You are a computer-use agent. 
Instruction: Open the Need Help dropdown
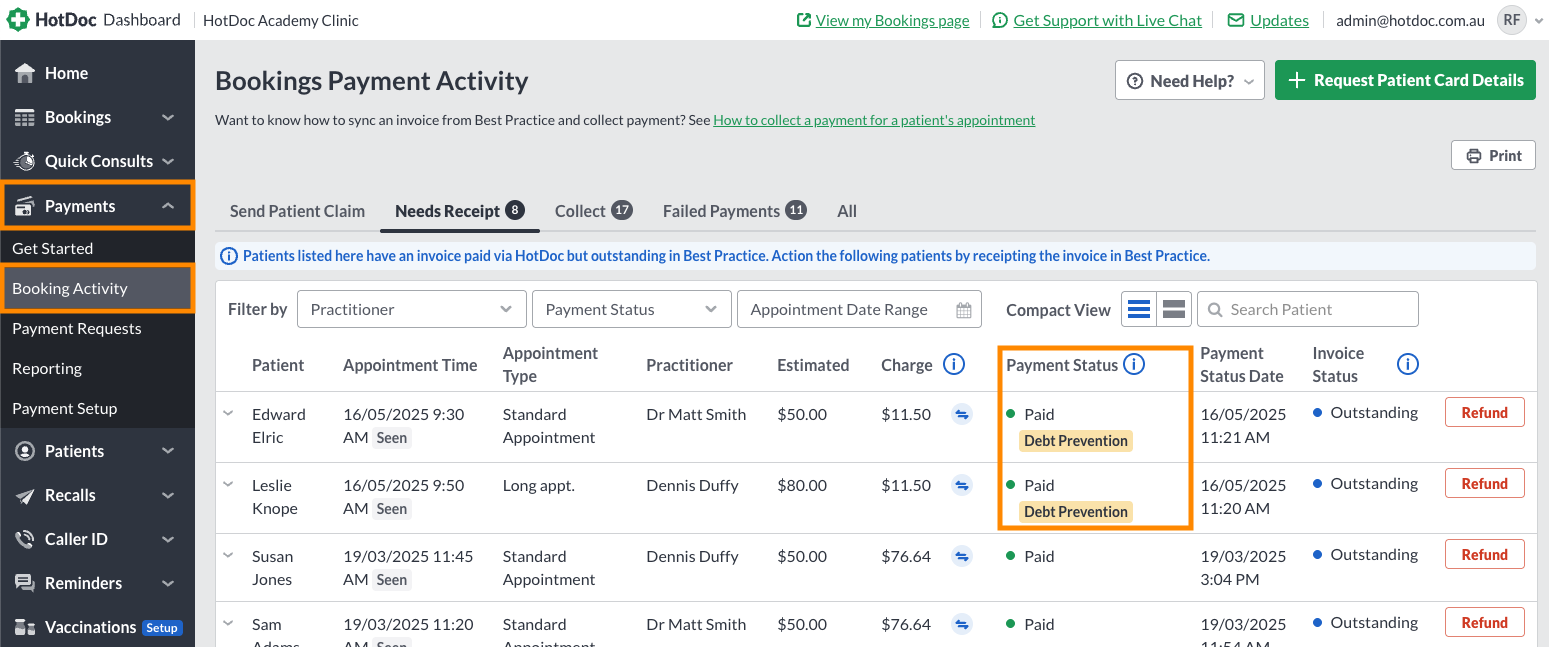point(1190,80)
